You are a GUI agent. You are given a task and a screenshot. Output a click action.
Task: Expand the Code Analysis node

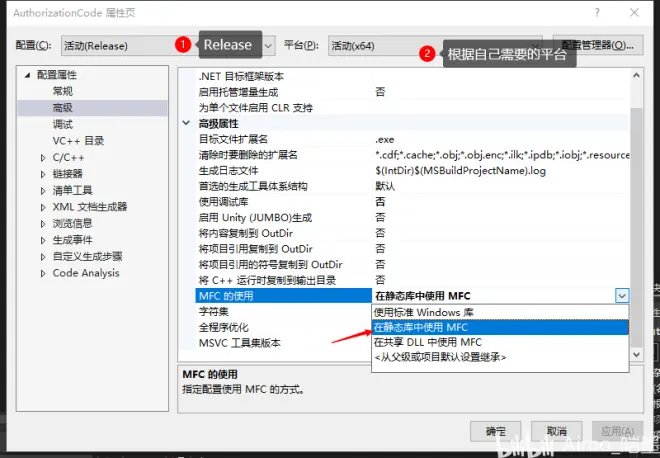43,274
